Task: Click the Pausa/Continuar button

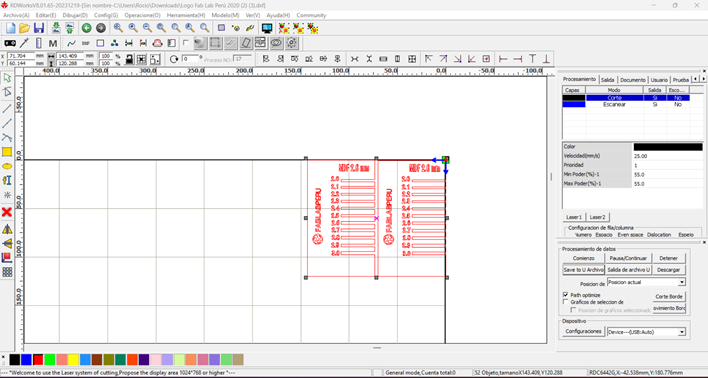Action: [x=628, y=258]
